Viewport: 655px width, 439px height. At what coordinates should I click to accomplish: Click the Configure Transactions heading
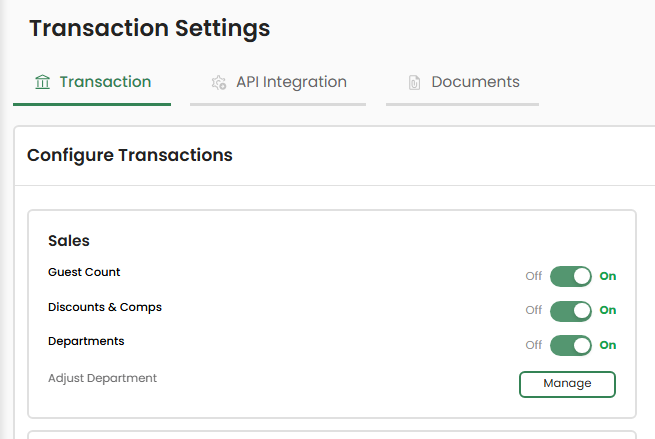click(130, 155)
